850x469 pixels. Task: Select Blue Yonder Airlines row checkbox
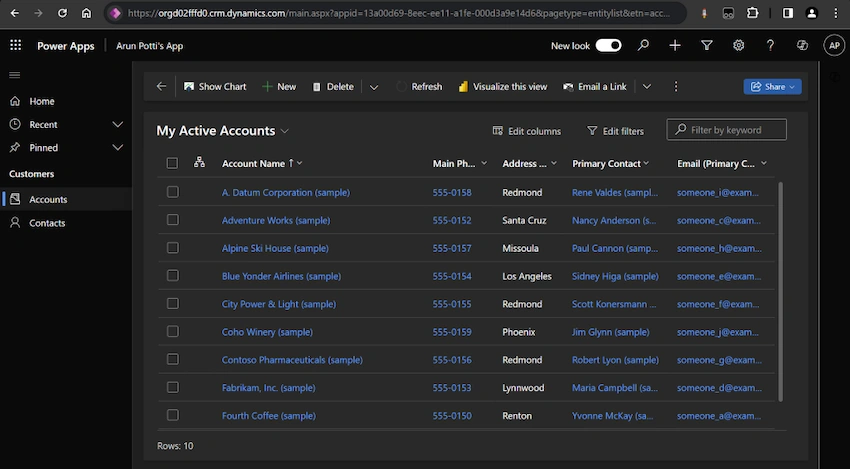click(172, 275)
